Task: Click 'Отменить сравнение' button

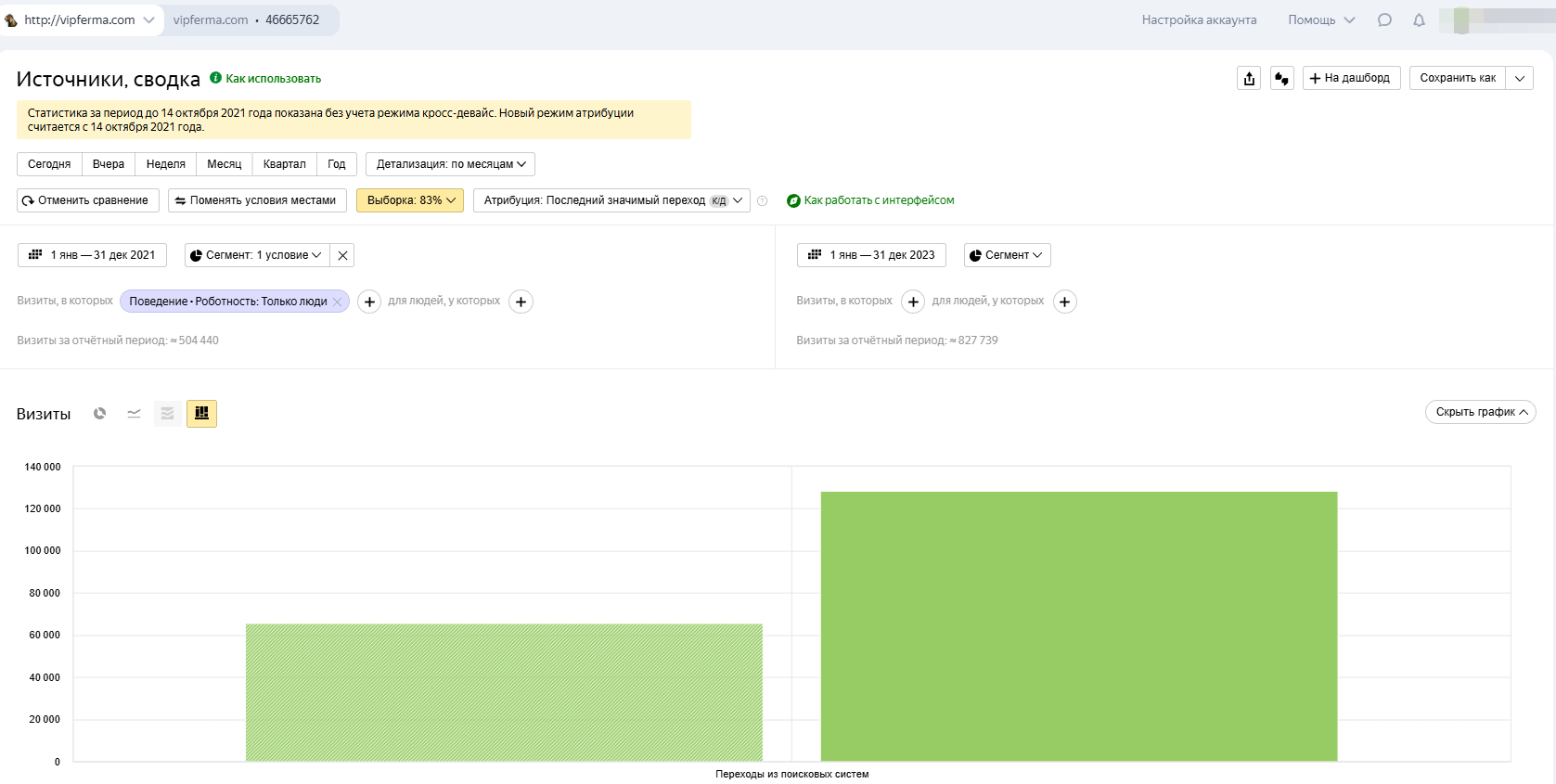Action: pyautogui.click(x=88, y=200)
